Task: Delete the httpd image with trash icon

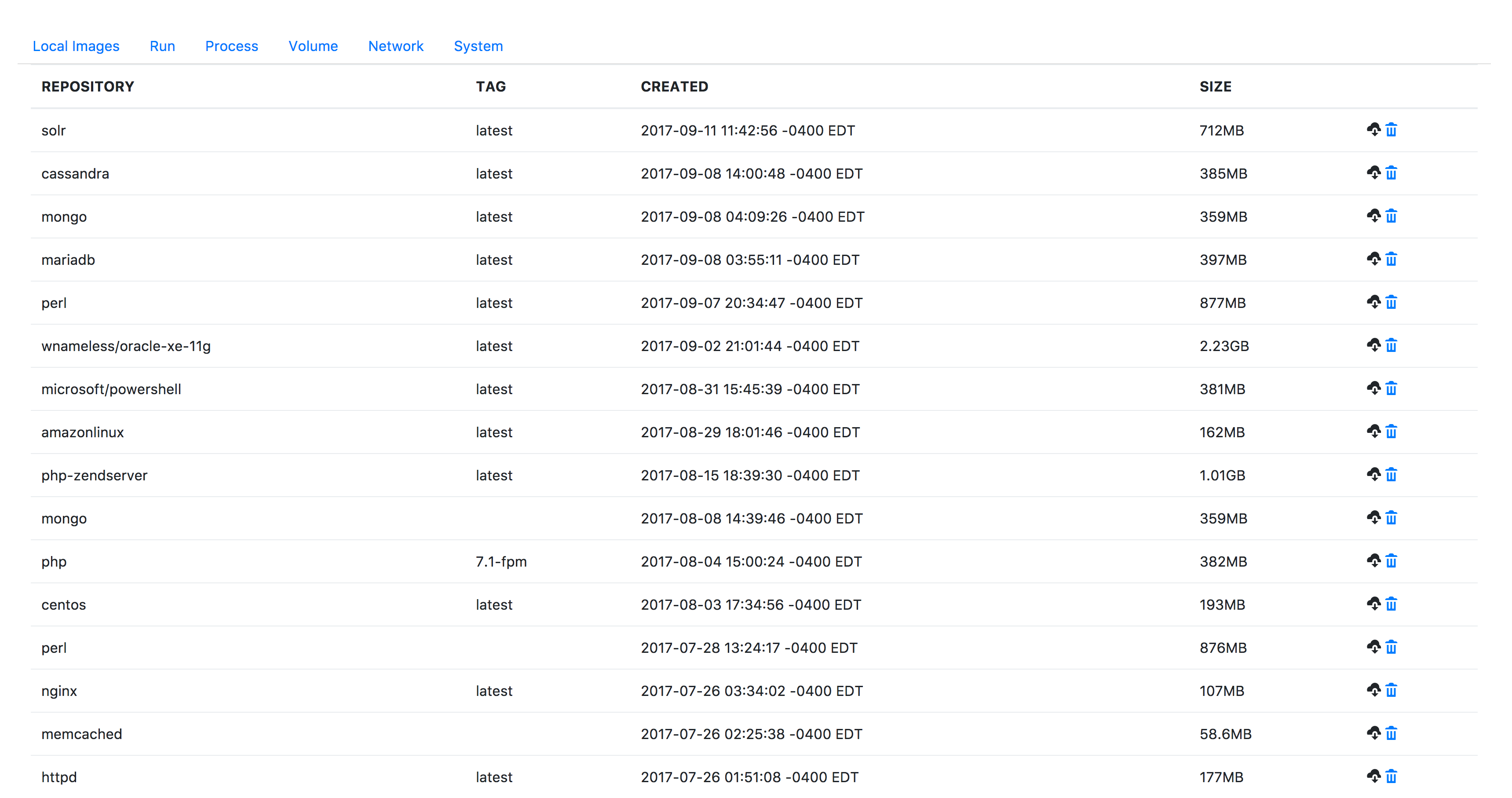Action: [1391, 776]
